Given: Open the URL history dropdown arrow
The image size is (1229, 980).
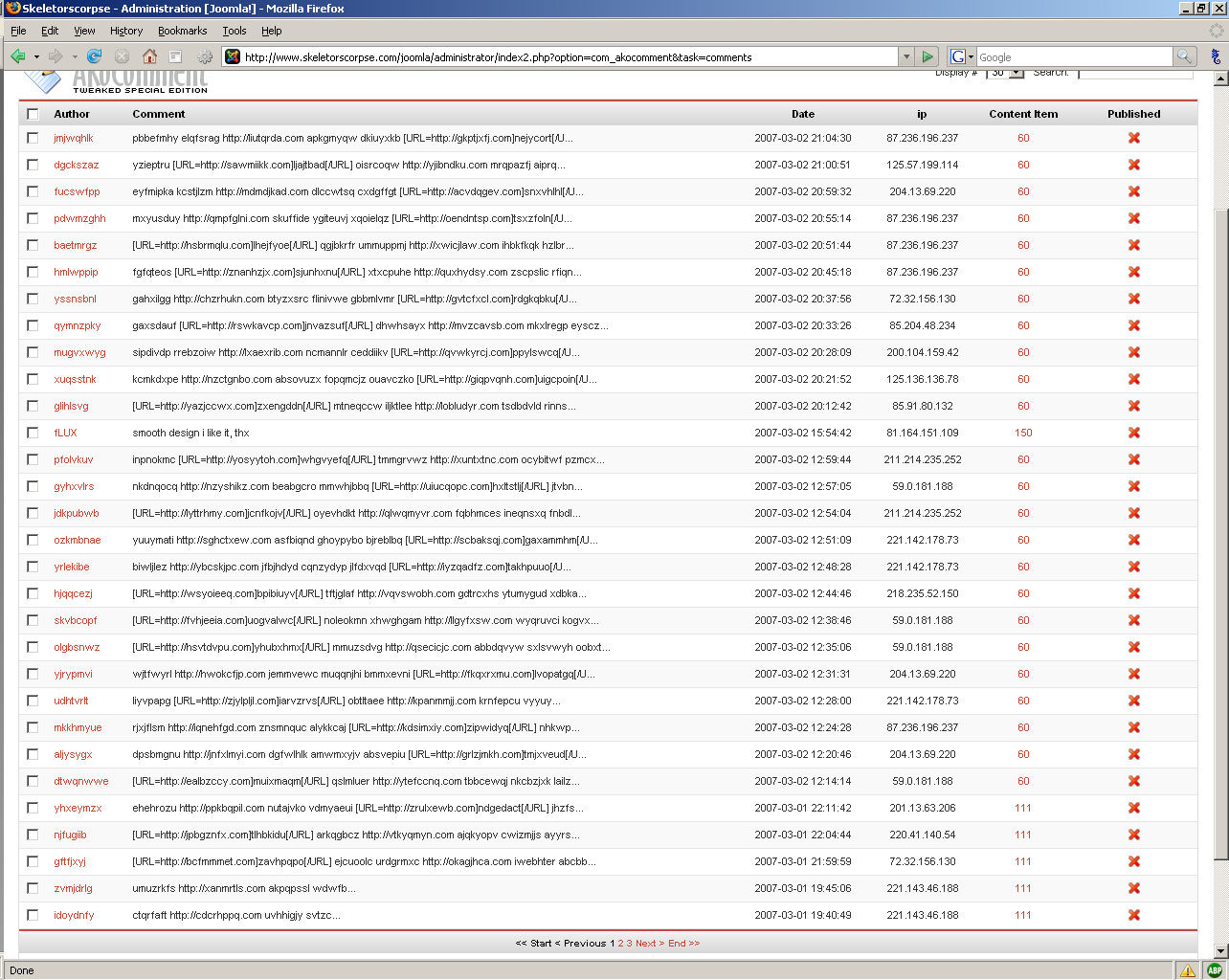Looking at the screenshot, I should click(x=905, y=56).
